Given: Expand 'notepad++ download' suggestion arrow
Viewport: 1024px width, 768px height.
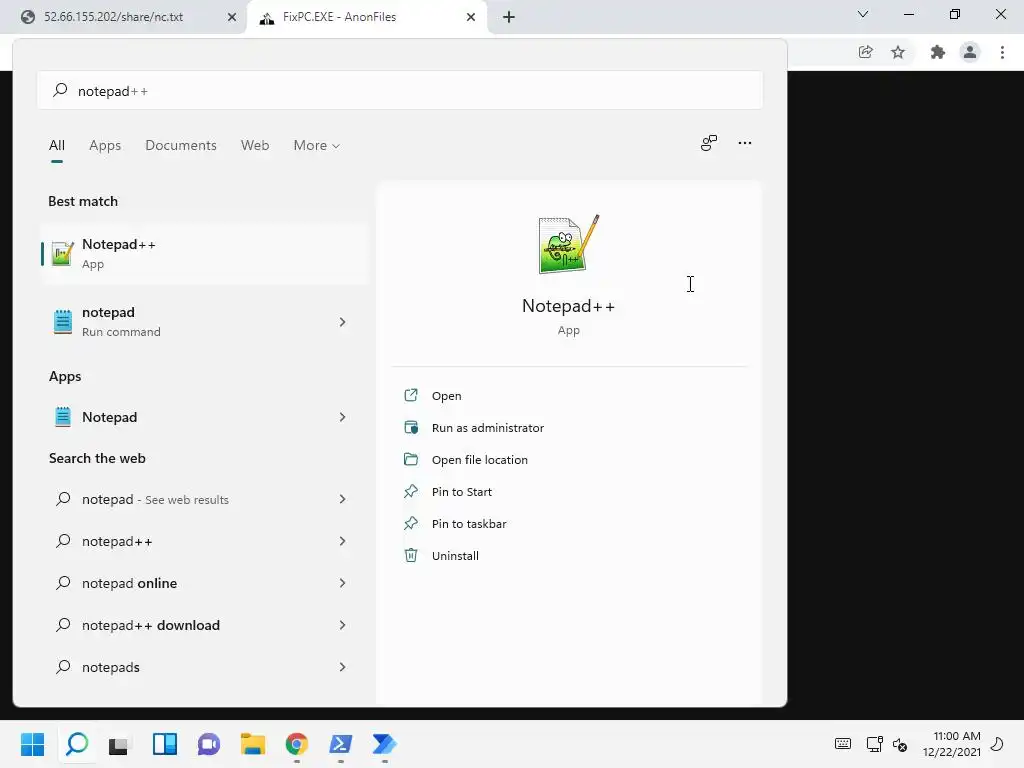Looking at the screenshot, I should [x=342, y=626].
